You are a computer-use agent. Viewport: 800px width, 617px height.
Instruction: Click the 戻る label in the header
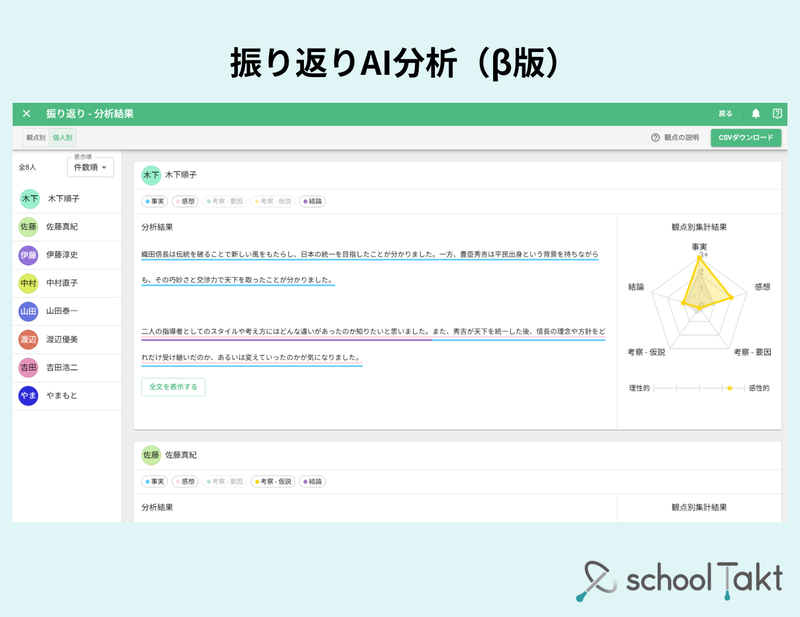(725, 113)
